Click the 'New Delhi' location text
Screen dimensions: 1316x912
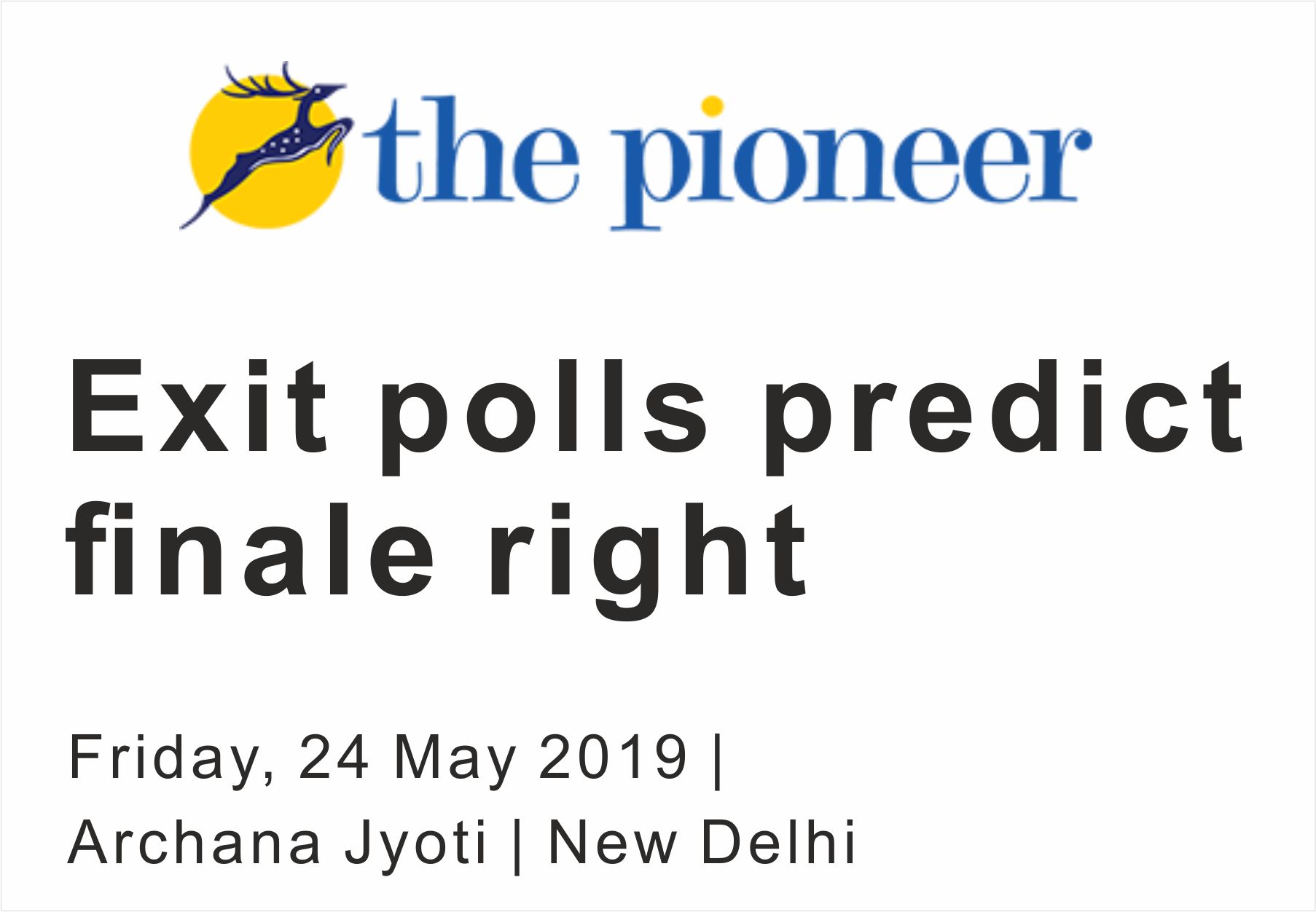[702, 843]
